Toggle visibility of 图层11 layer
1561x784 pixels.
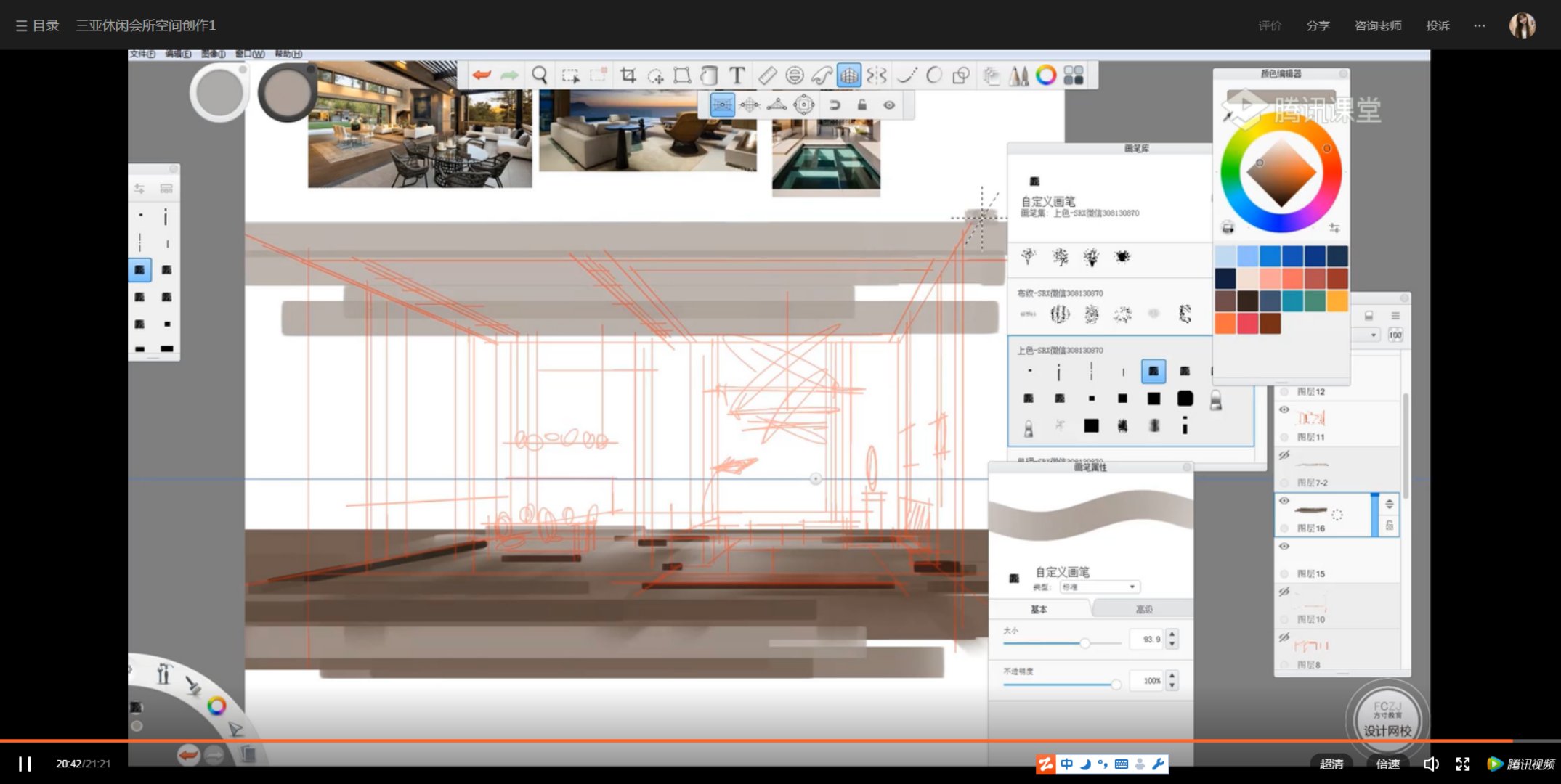click(1284, 409)
